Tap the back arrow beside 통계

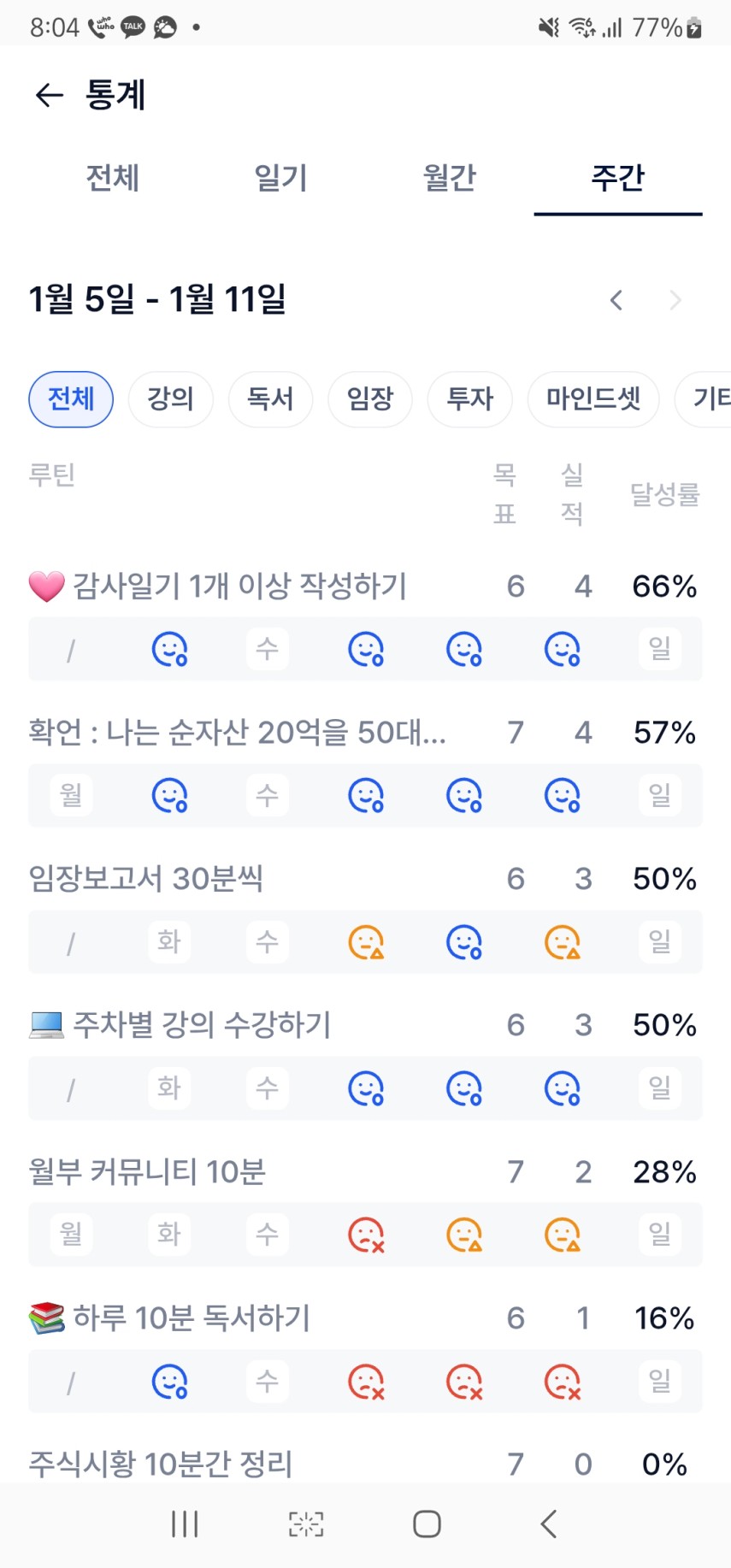(x=50, y=95)
